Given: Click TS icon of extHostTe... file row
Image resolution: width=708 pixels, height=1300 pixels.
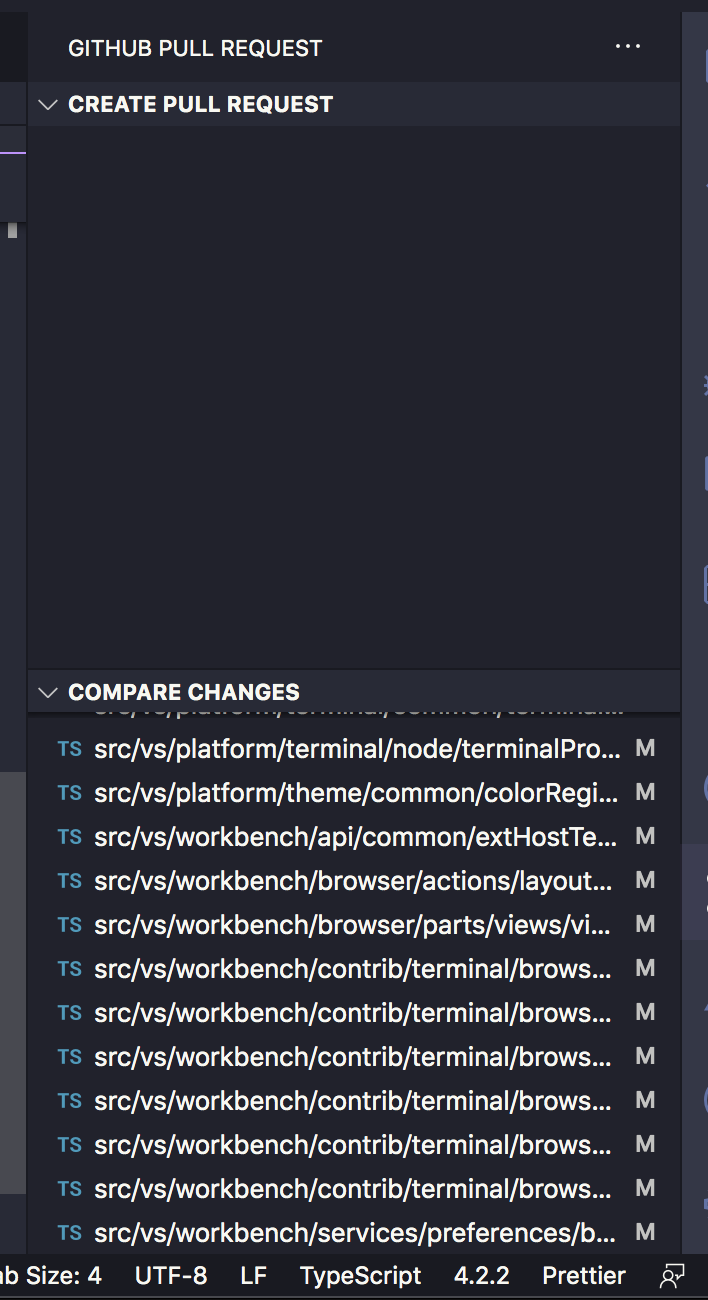Looking at the screenshot, I should 69,837.
